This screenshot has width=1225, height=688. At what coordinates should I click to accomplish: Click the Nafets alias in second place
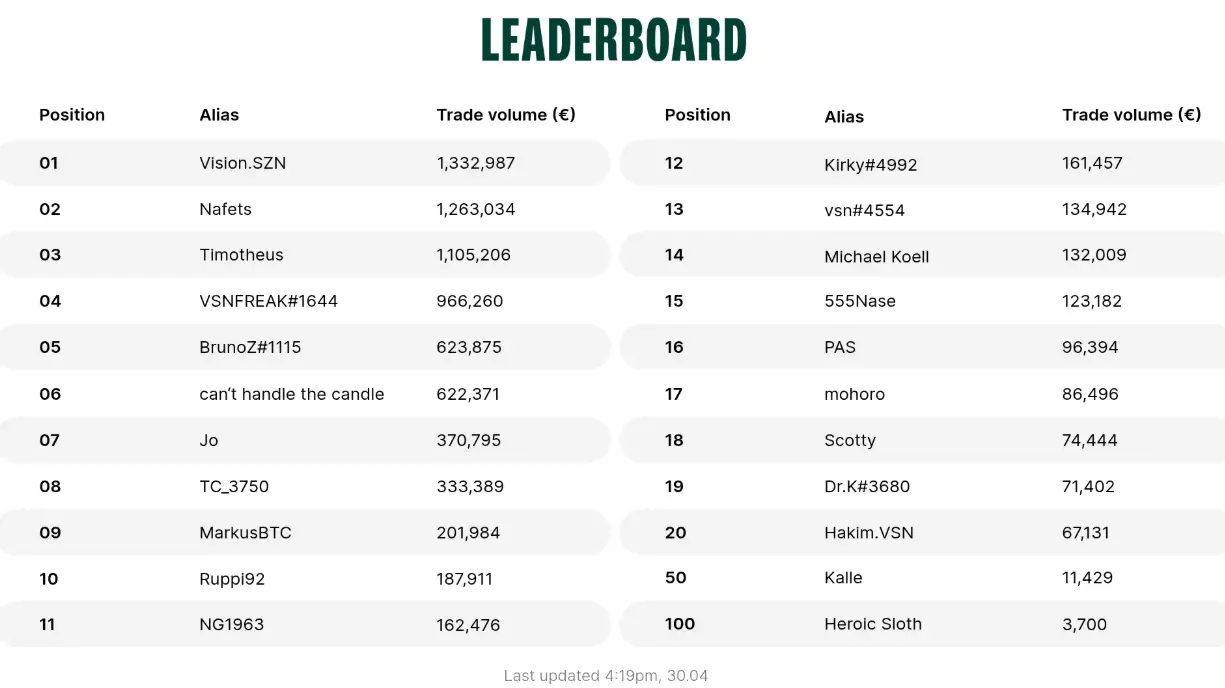point(226,209)
